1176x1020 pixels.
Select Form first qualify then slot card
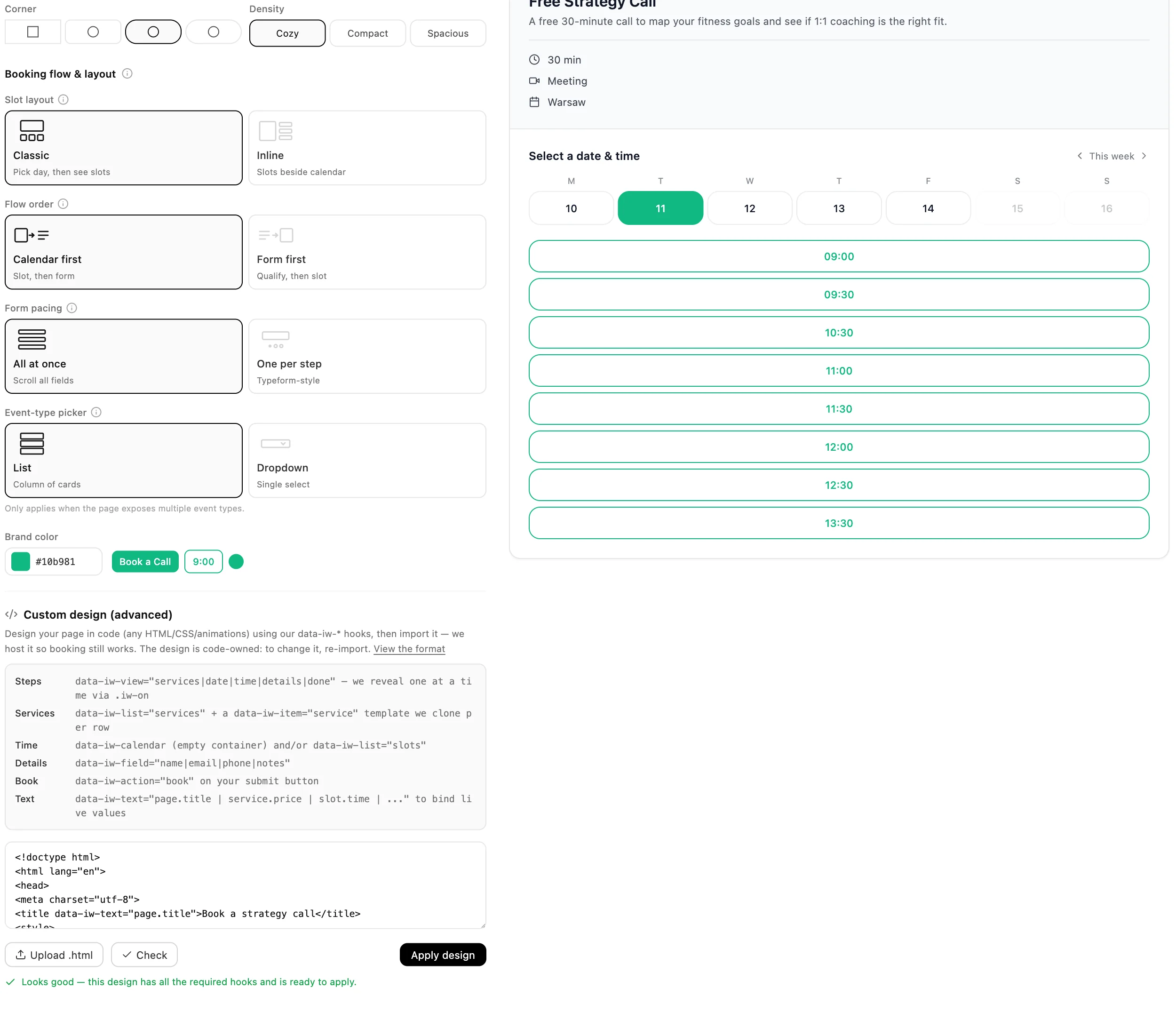(367, 252)
